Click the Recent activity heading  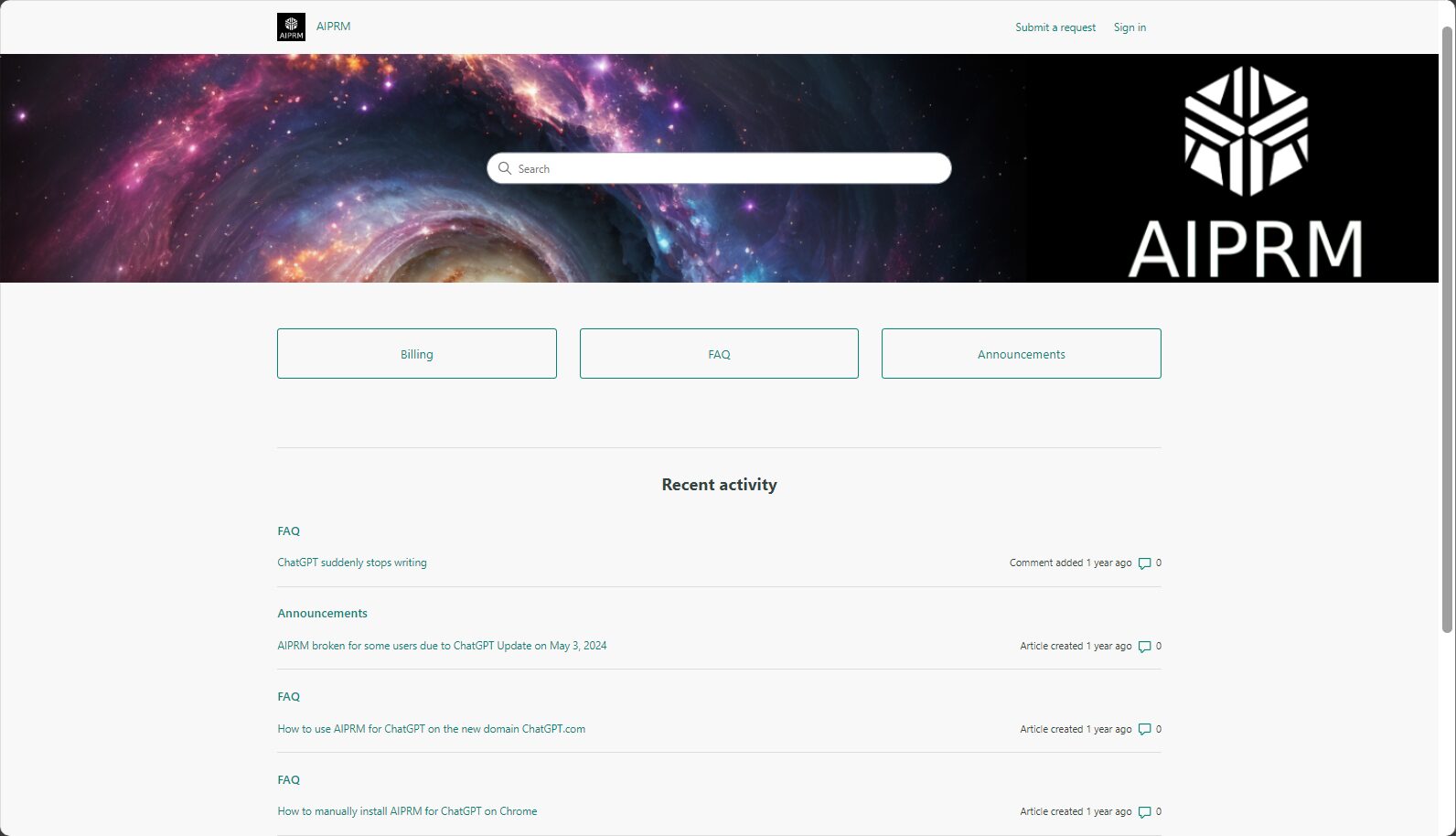click(719, 485)
